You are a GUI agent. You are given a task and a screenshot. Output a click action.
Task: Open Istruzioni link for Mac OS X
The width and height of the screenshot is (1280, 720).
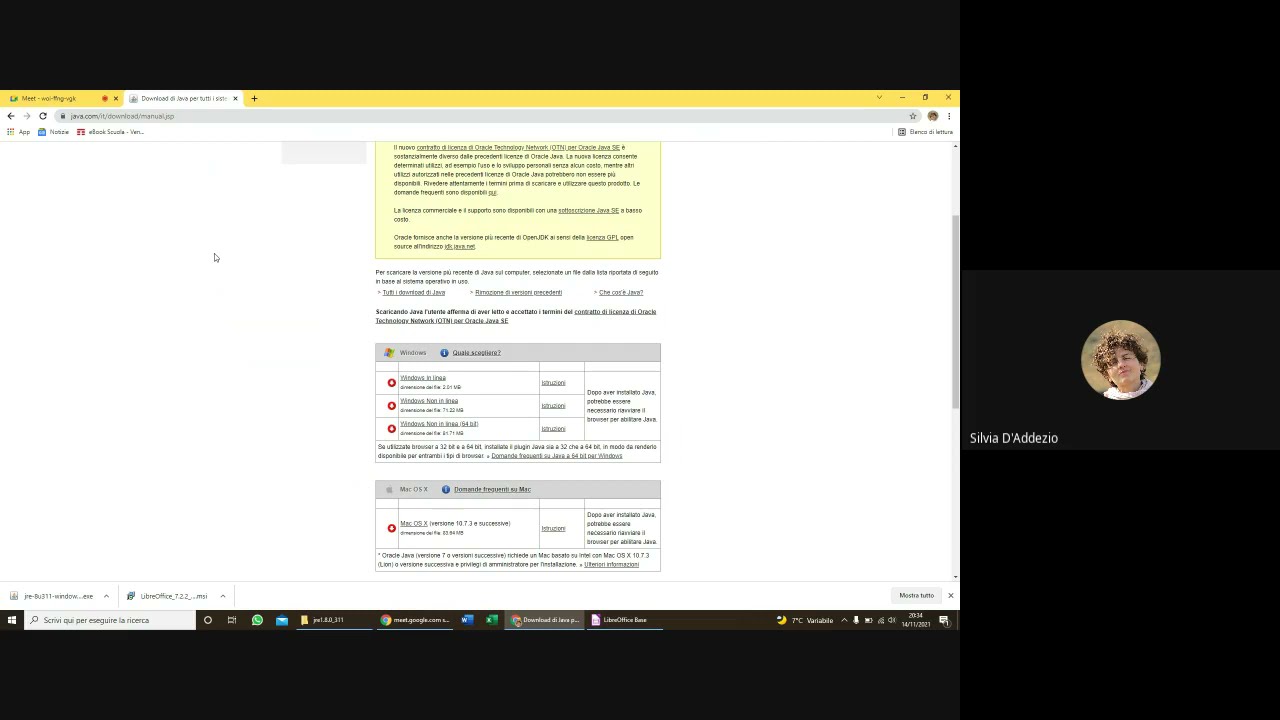553,529
